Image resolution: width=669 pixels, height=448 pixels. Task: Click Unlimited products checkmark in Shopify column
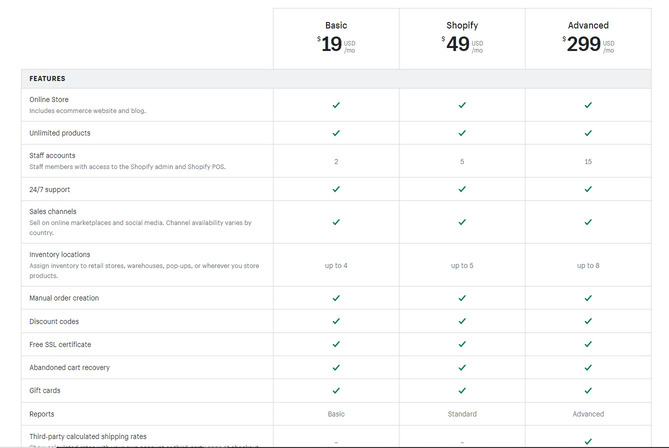coord(462,133)
